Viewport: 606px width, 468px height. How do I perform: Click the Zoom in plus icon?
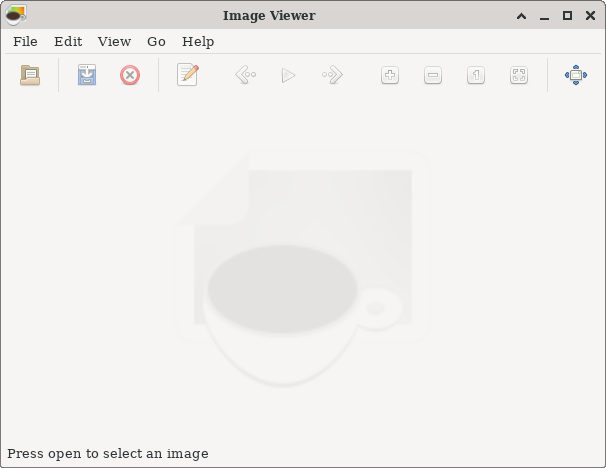tap(390, 75)
